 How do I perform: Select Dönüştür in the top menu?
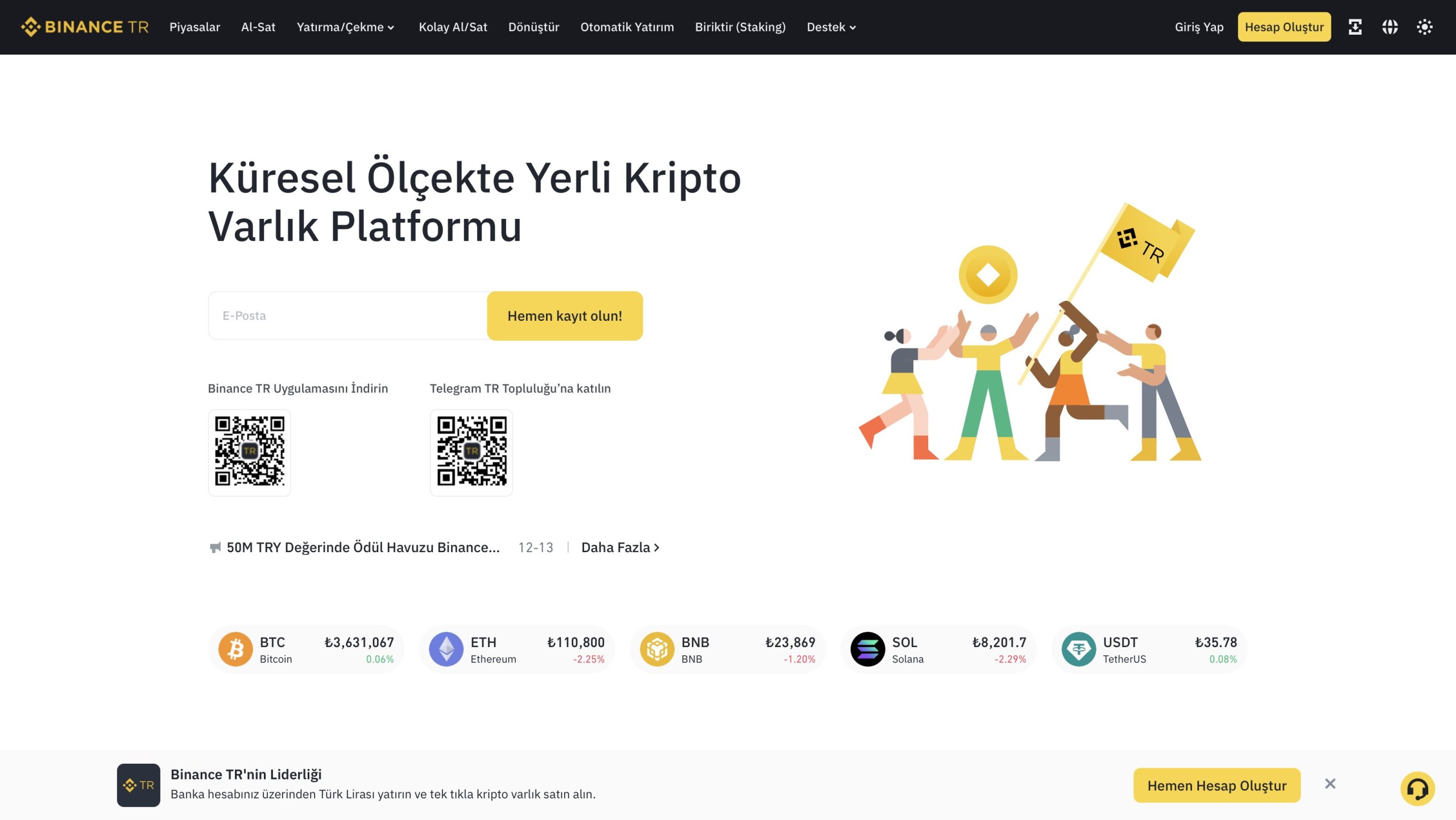[x=533, y=27]
